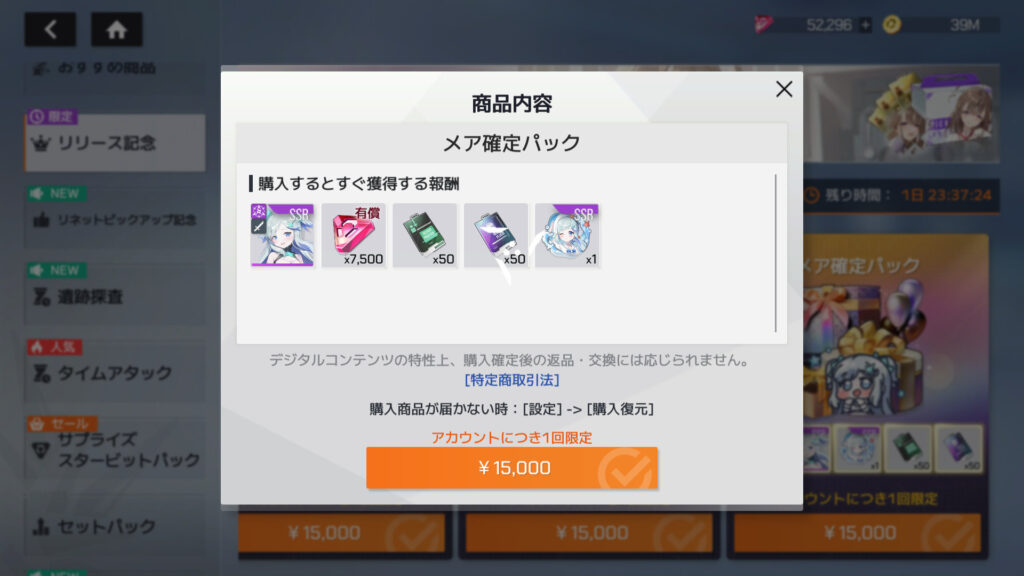The image size is (1024, 576).
Task: Confirm purchase with ¥15,000 button
Action: click(x=512, y=468)
